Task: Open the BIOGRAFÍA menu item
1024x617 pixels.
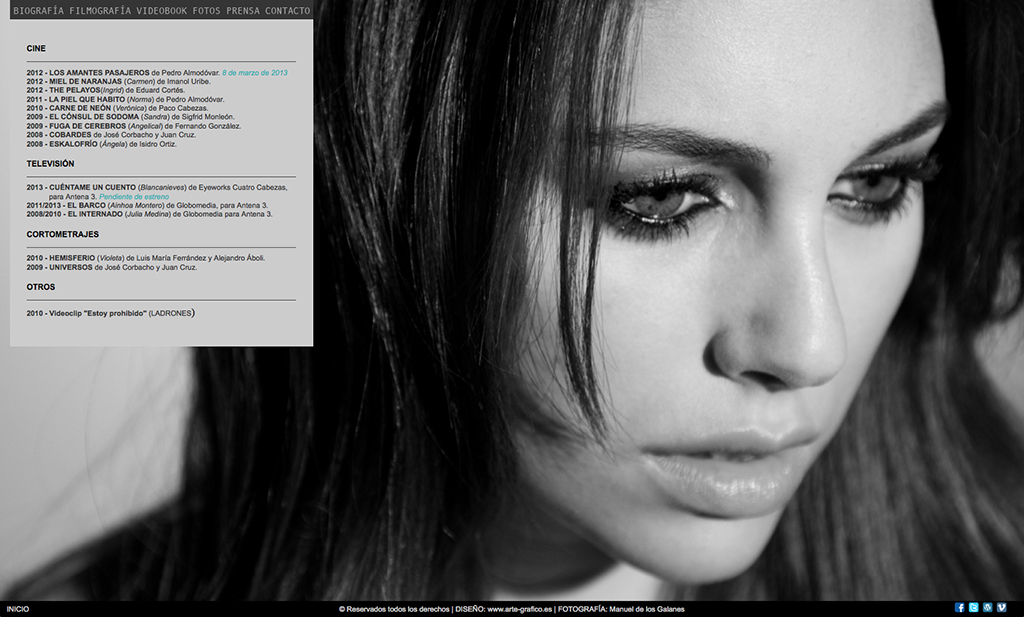Action: 38,10
